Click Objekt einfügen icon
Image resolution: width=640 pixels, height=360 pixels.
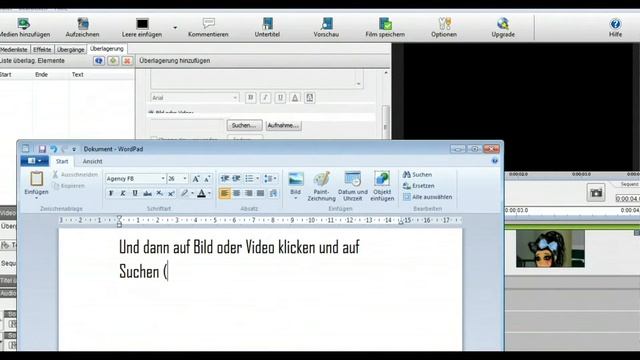(382, 179)
